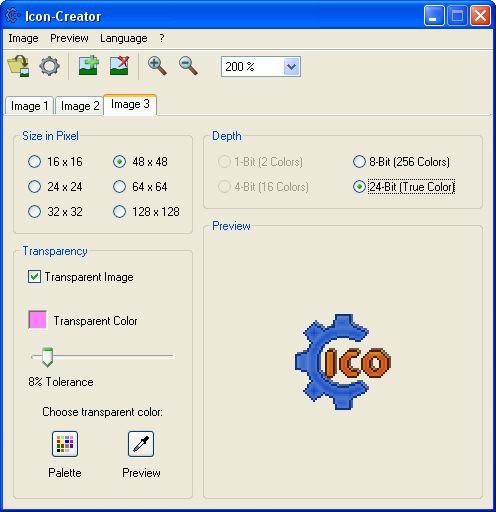Image resolution: width=496 pixels, height=512 pixels.
Task: Open the Image menu
Action: click(23, 38)
